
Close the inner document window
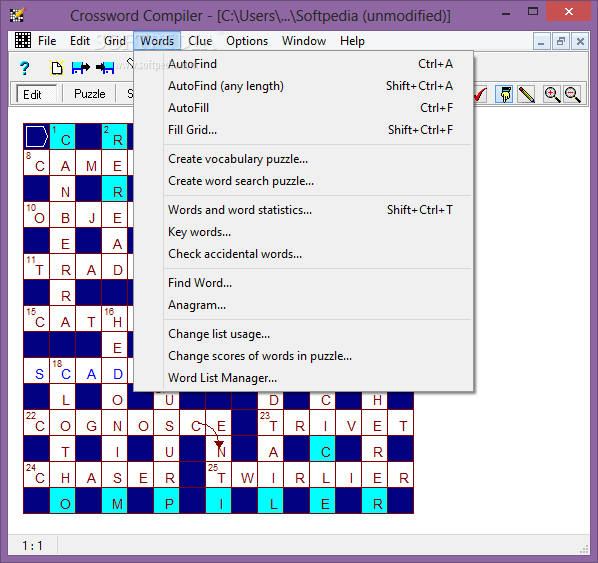click(580, 41)
